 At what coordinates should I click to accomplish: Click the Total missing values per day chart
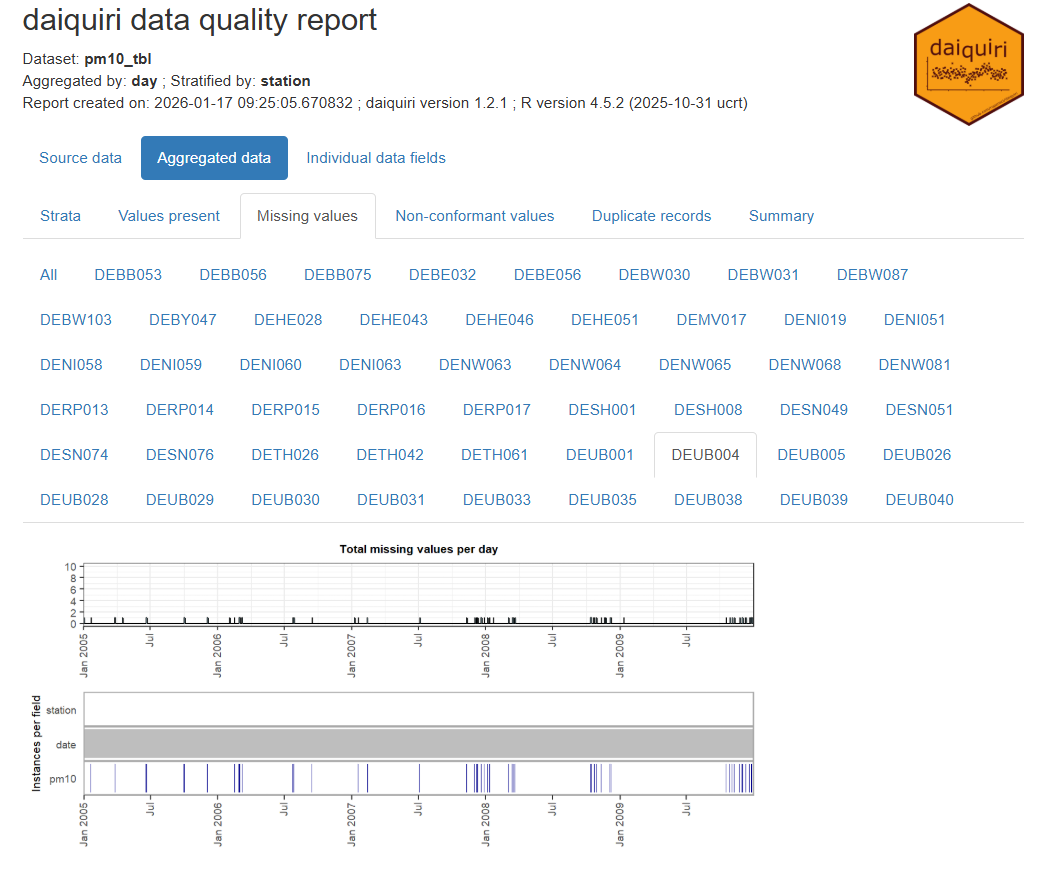tap(418, 594)
